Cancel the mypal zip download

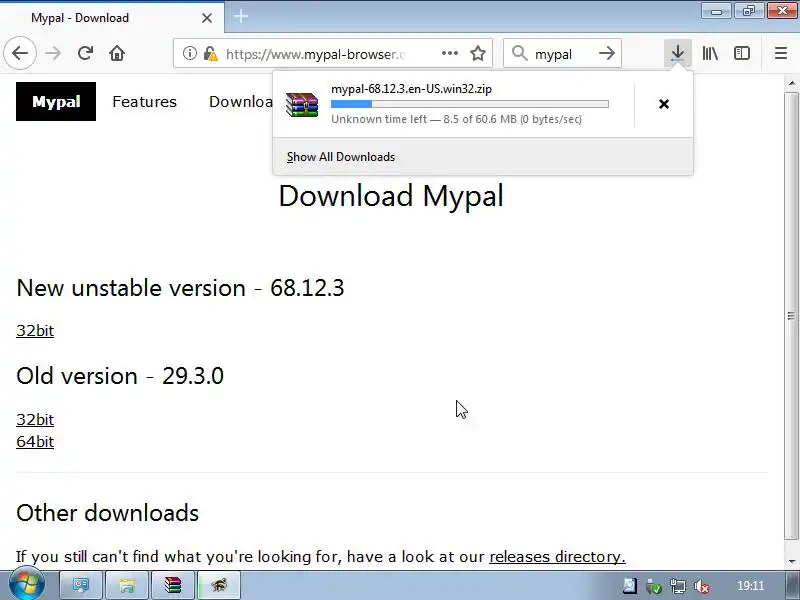point(664,104)
